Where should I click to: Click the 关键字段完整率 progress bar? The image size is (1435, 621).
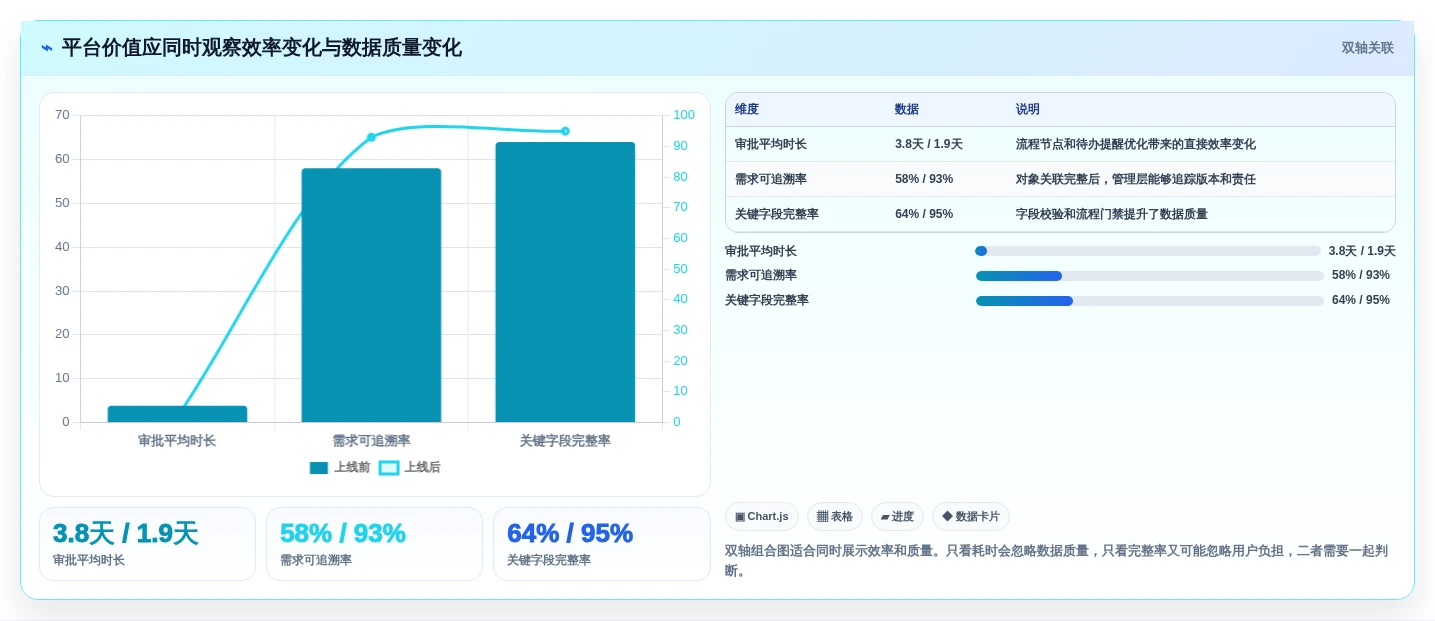(1150, 301)
